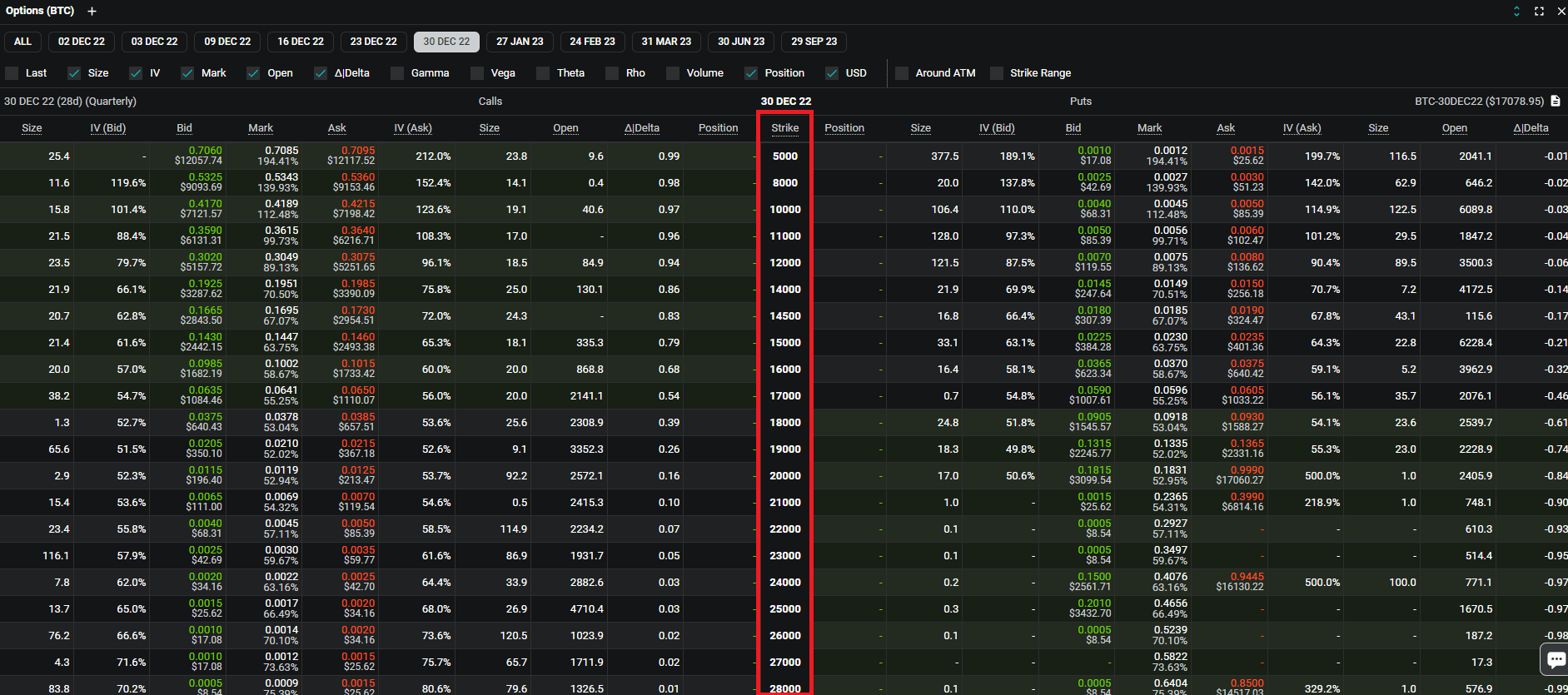The width and height of the screenshot is (1568, 695).
Task: Open the chat bubble icon
Action: (x=1555, y=660)
